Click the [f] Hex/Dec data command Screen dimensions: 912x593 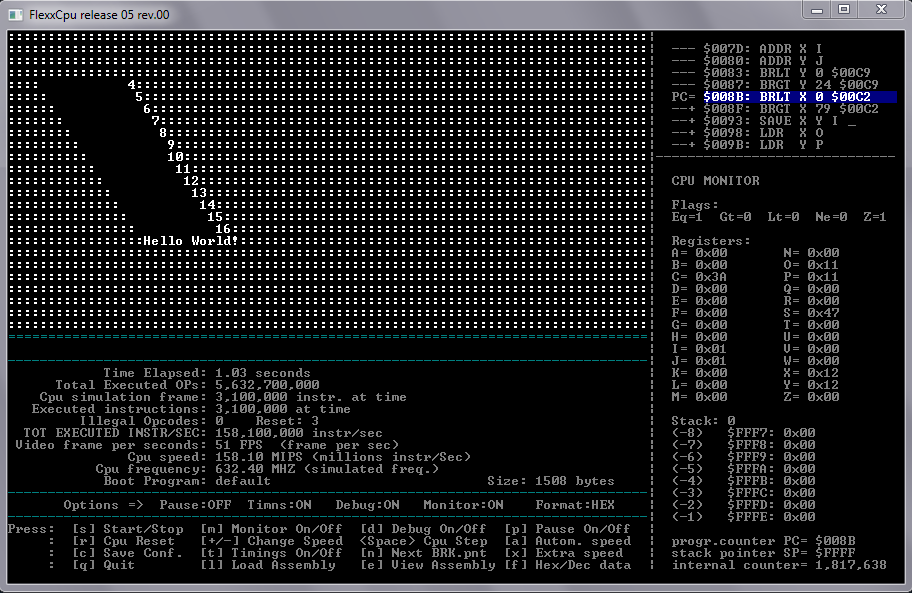[x=567, y=565]
